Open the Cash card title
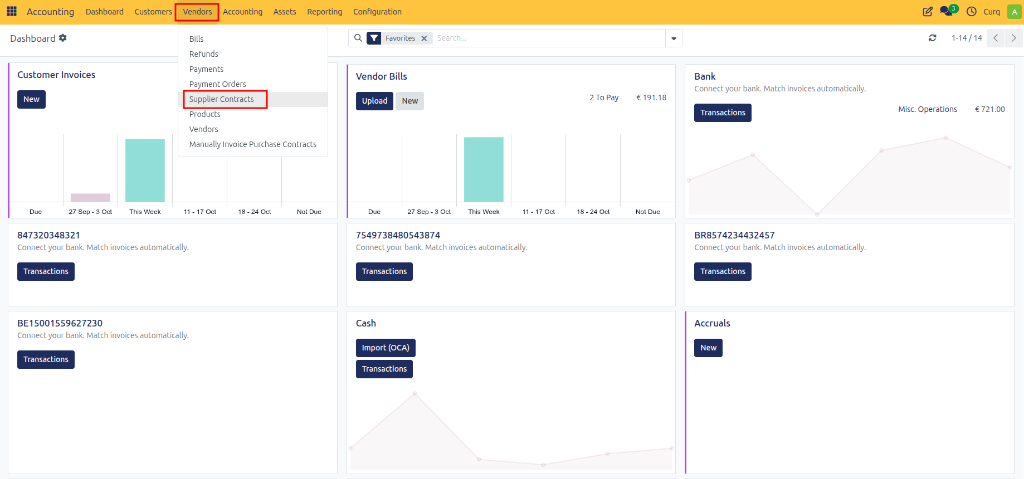This screenshot has height=479, width=1024. (366, 323)
